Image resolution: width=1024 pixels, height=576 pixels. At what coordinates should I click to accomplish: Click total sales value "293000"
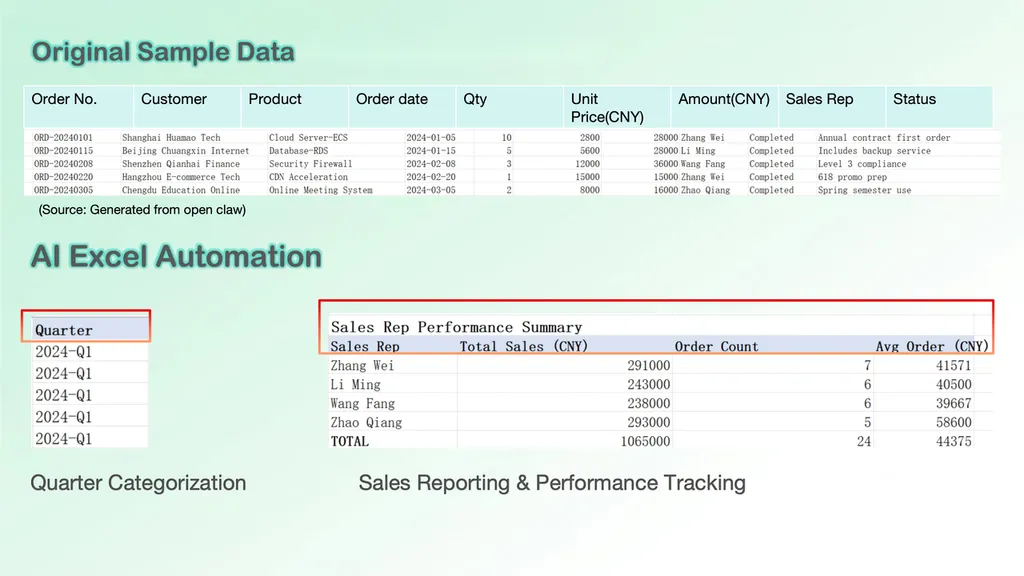648,423
